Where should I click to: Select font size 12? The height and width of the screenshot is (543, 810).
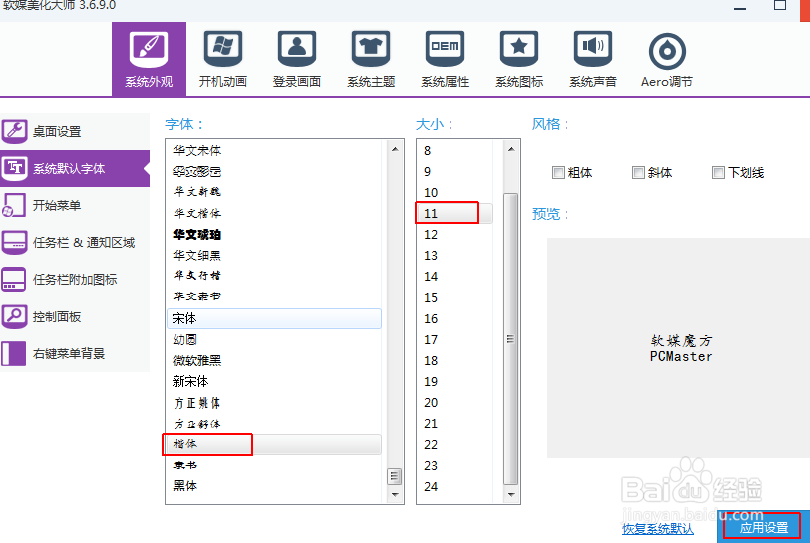coord(455,235)
